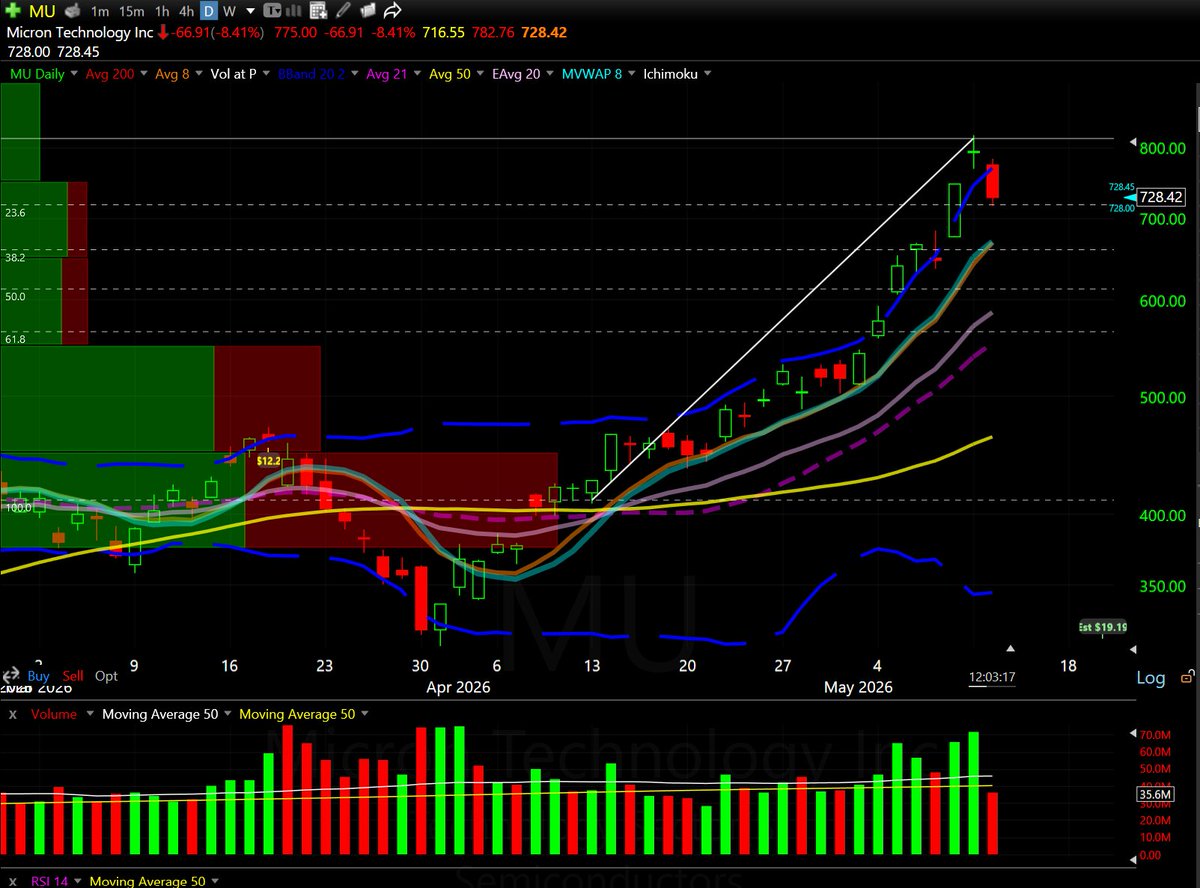
Task: Click the 800.00 price axis label
Action: 1162,148
